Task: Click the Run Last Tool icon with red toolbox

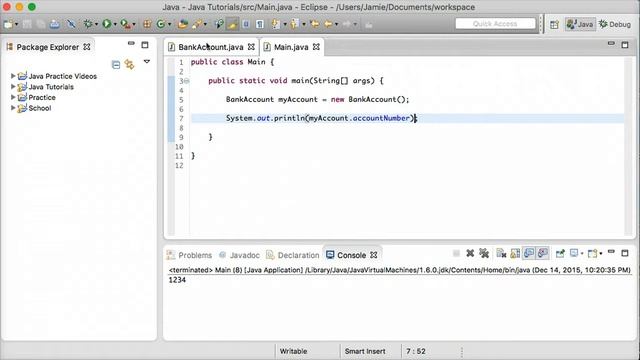Action: click(126, 24)
